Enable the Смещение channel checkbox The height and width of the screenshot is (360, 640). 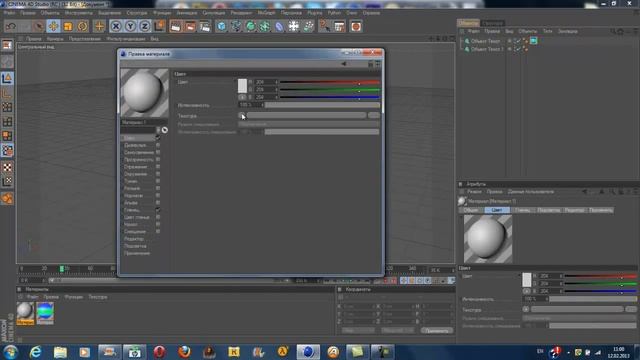click(x=158, y=231)
